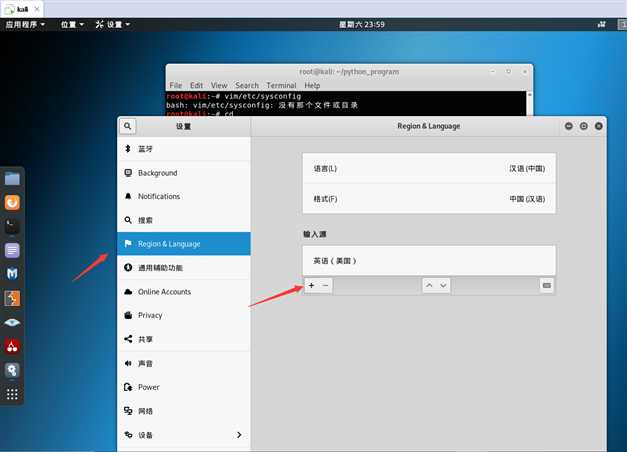Open the terminal icon in dock

click(x=12, y=226)
